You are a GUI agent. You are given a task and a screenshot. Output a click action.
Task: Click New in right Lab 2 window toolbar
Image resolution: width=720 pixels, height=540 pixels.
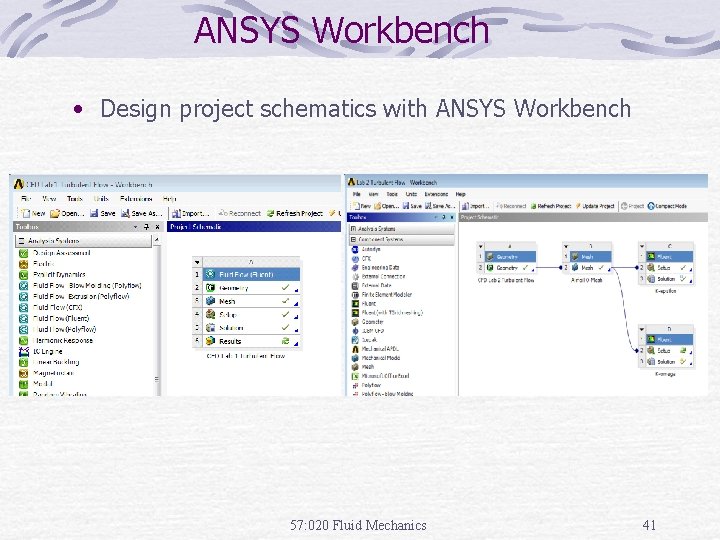(x=363, y=206)
